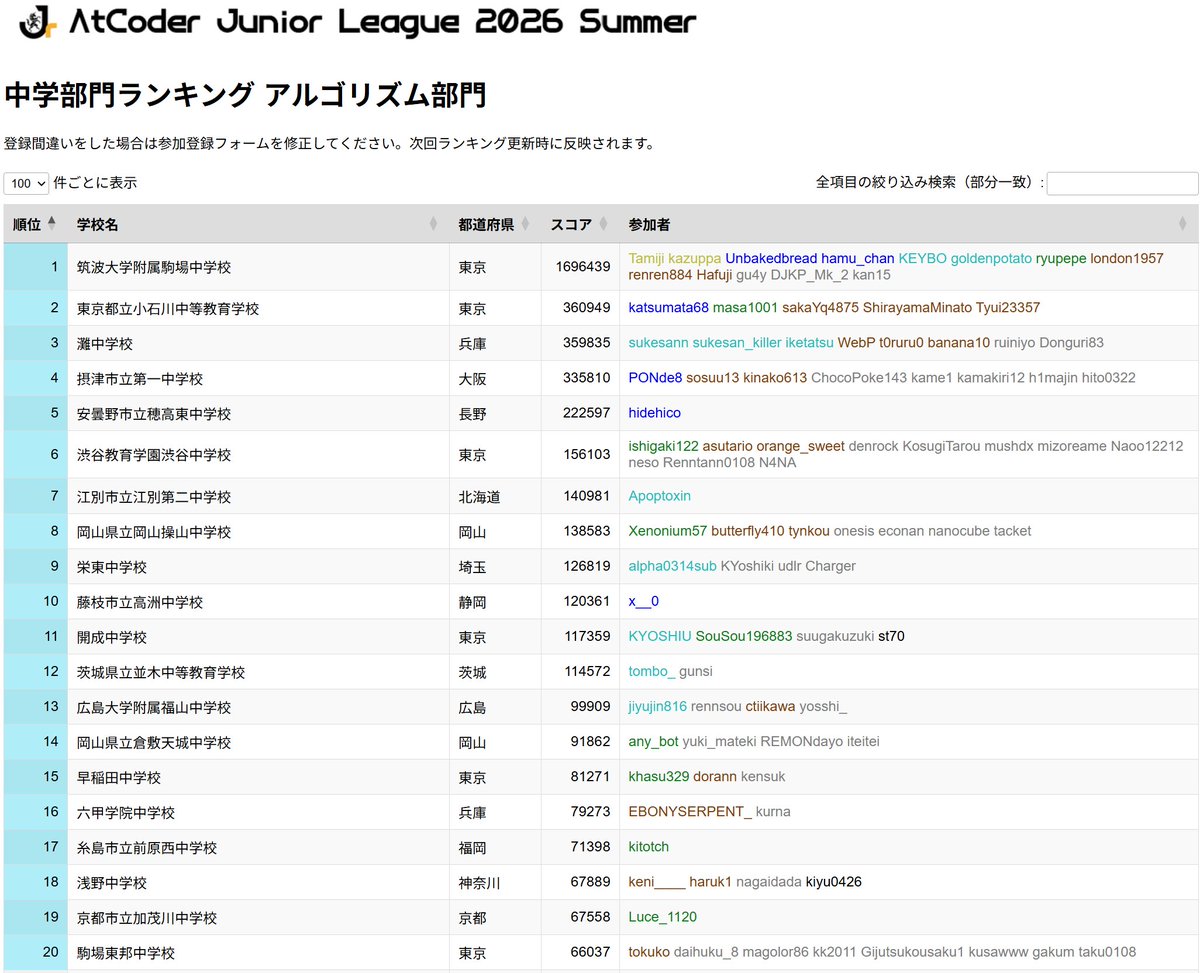Sort table by 学校名 column header
The height and width of the screenshot is (973, 1200).
tap(258, 224)
